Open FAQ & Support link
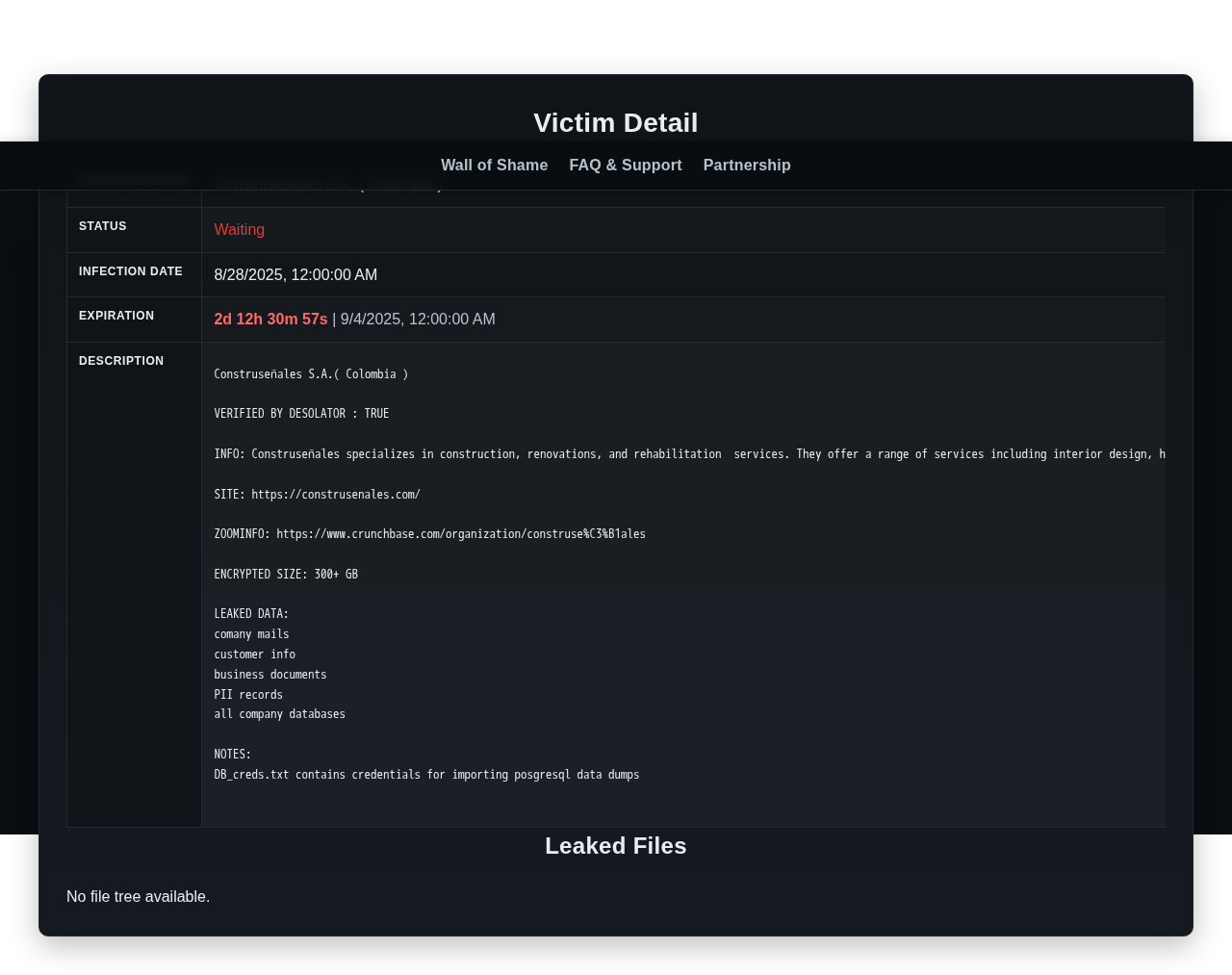 coord(626,166)
